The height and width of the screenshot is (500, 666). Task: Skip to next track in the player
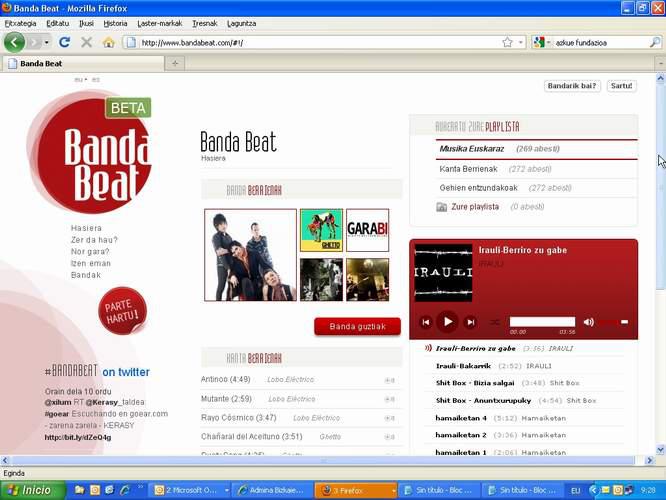click(471, 322)
